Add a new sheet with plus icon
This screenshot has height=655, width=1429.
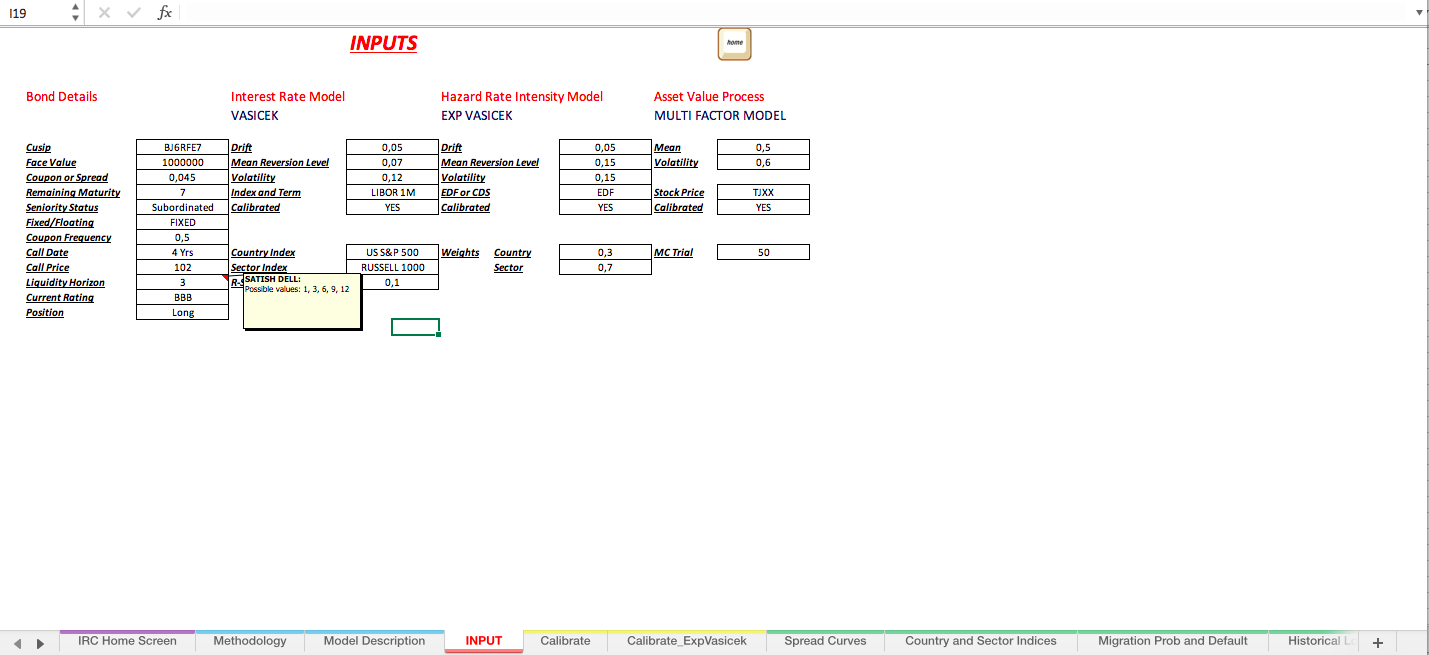(1377, 642)
